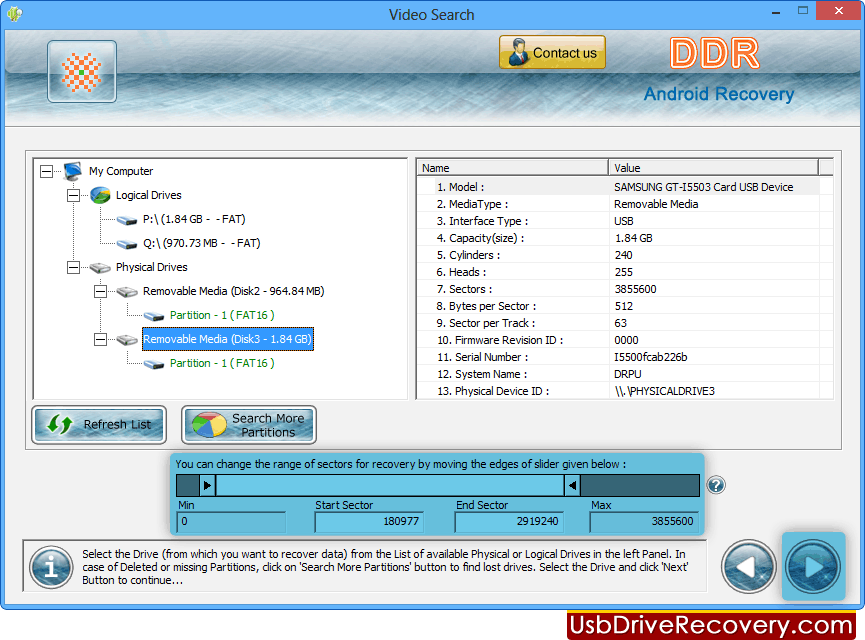Click the Max sector field
865x640 pixels.
[644, 521]
